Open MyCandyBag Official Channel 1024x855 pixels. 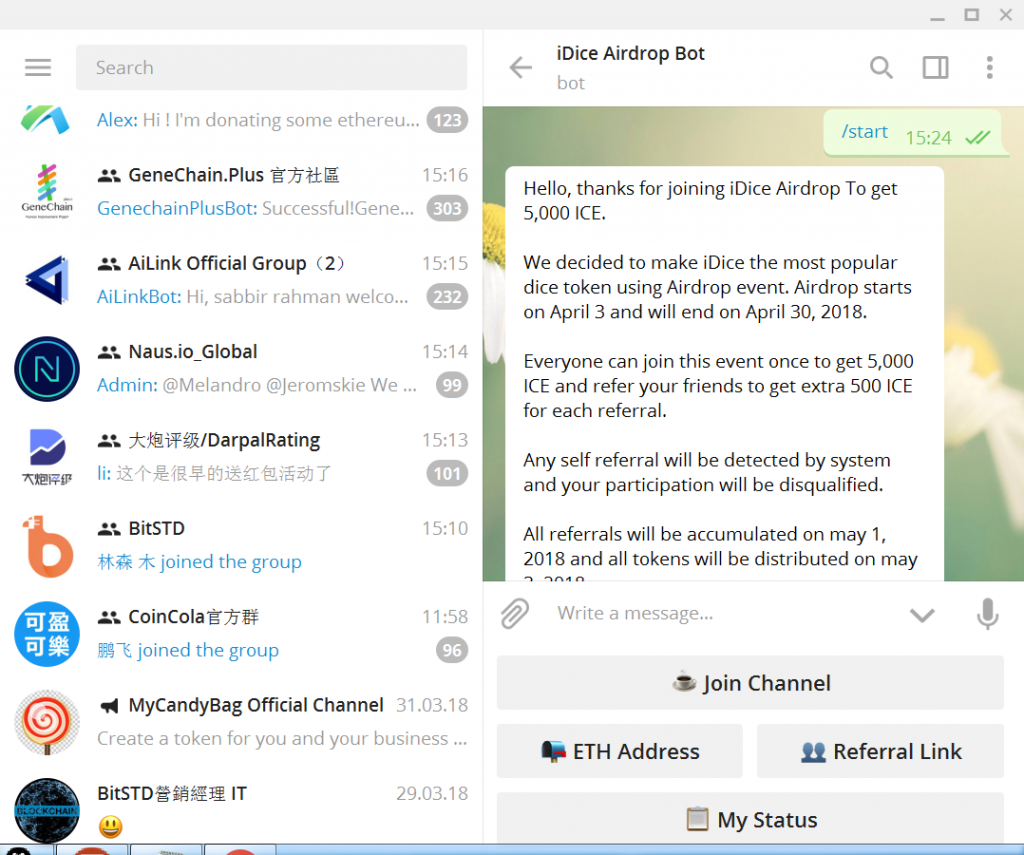point(242,722)
